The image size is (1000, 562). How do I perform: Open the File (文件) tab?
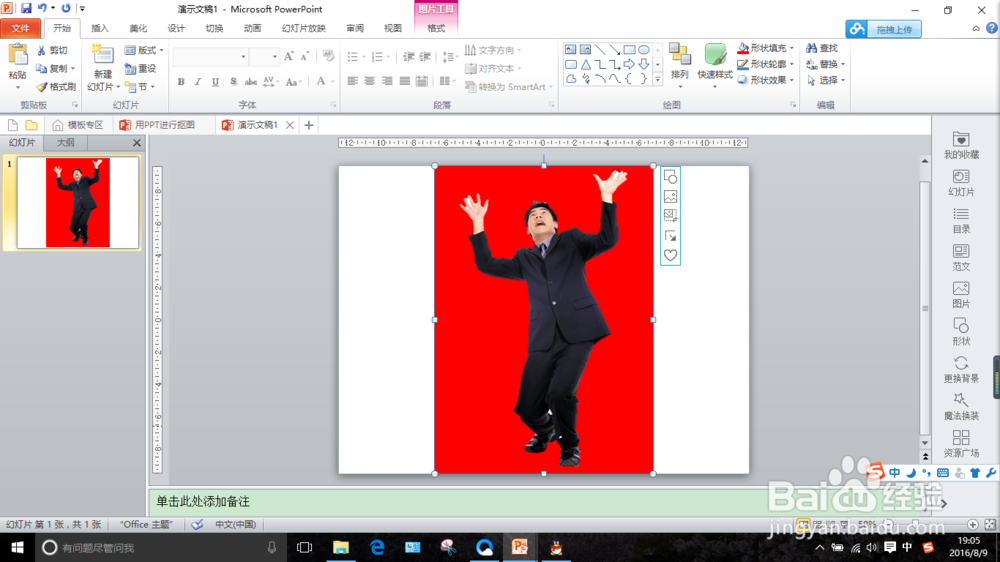[20, 28]
